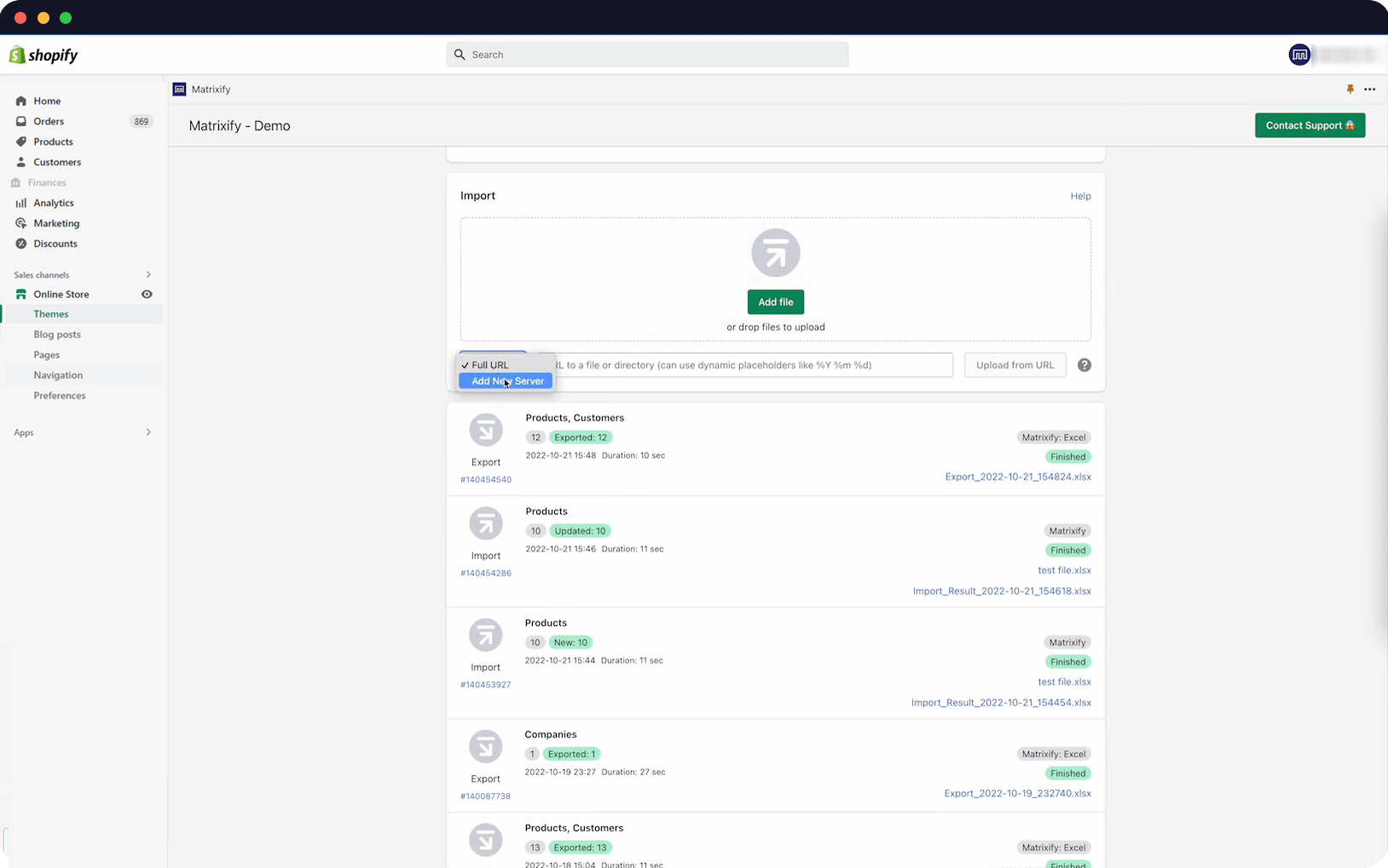Click the search magnifier icon

(x=460, y=55)
